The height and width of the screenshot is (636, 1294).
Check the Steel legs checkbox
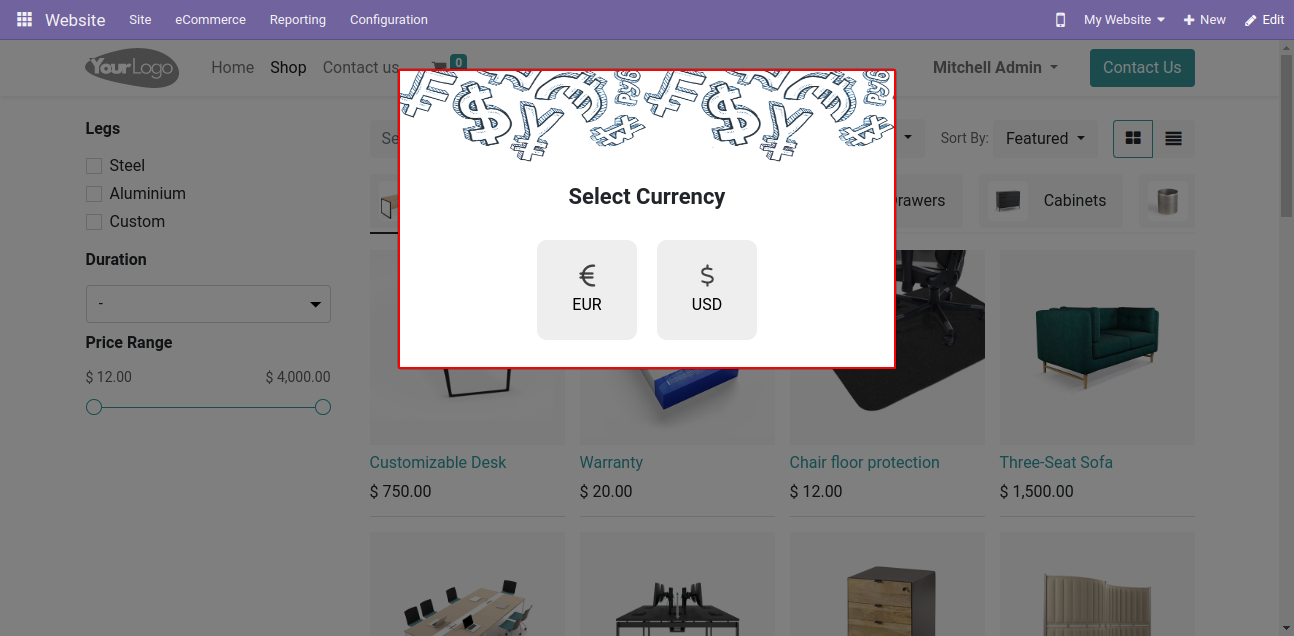pyautogui.click(x=94, y=166)
